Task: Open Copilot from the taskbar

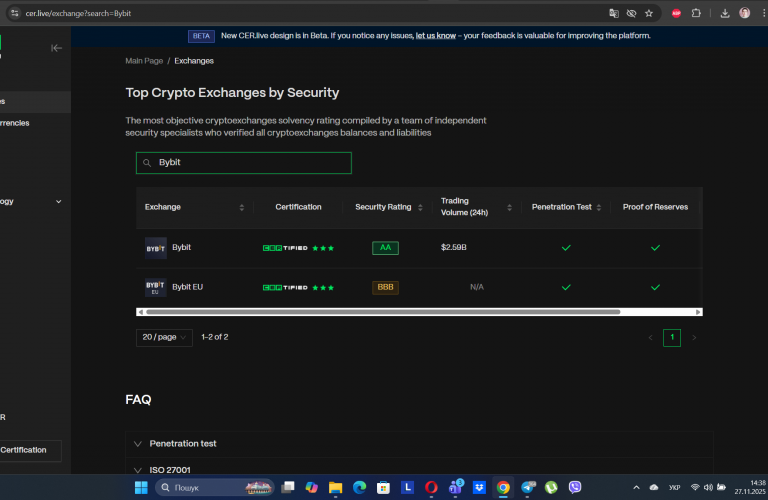Action: (x=312, y=487)
